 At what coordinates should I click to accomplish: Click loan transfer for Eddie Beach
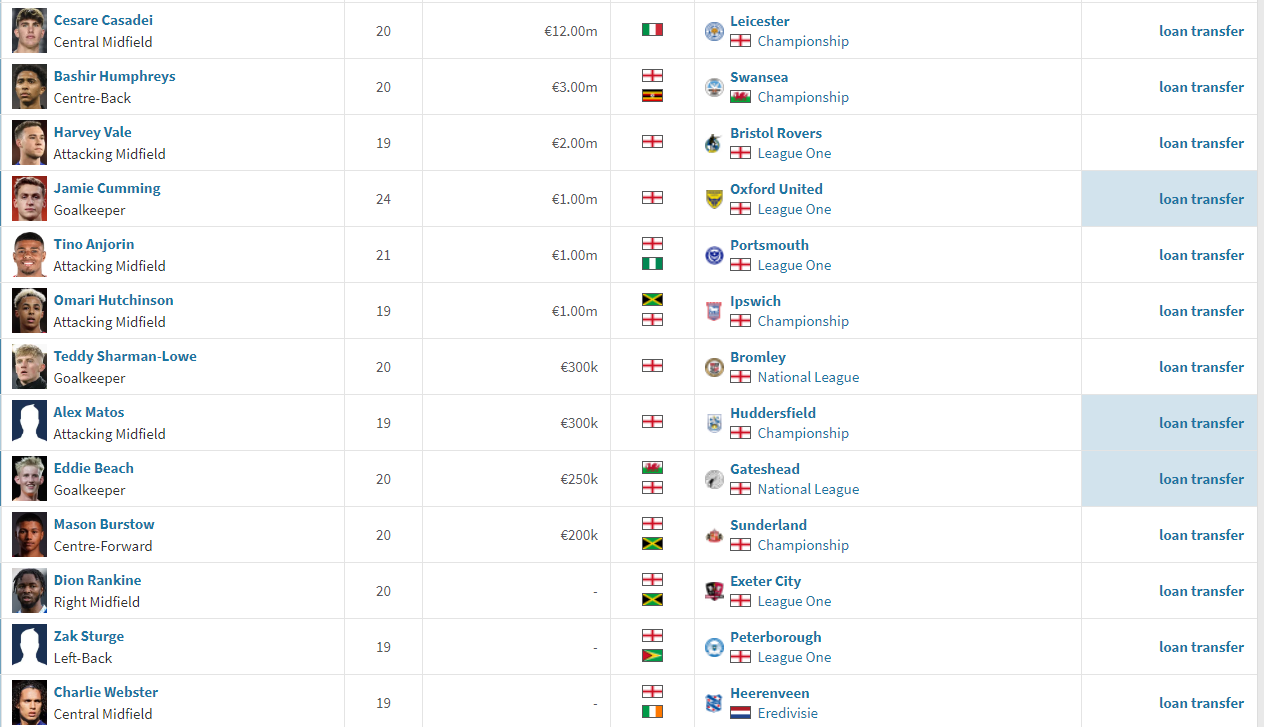tap(1202, 479)
